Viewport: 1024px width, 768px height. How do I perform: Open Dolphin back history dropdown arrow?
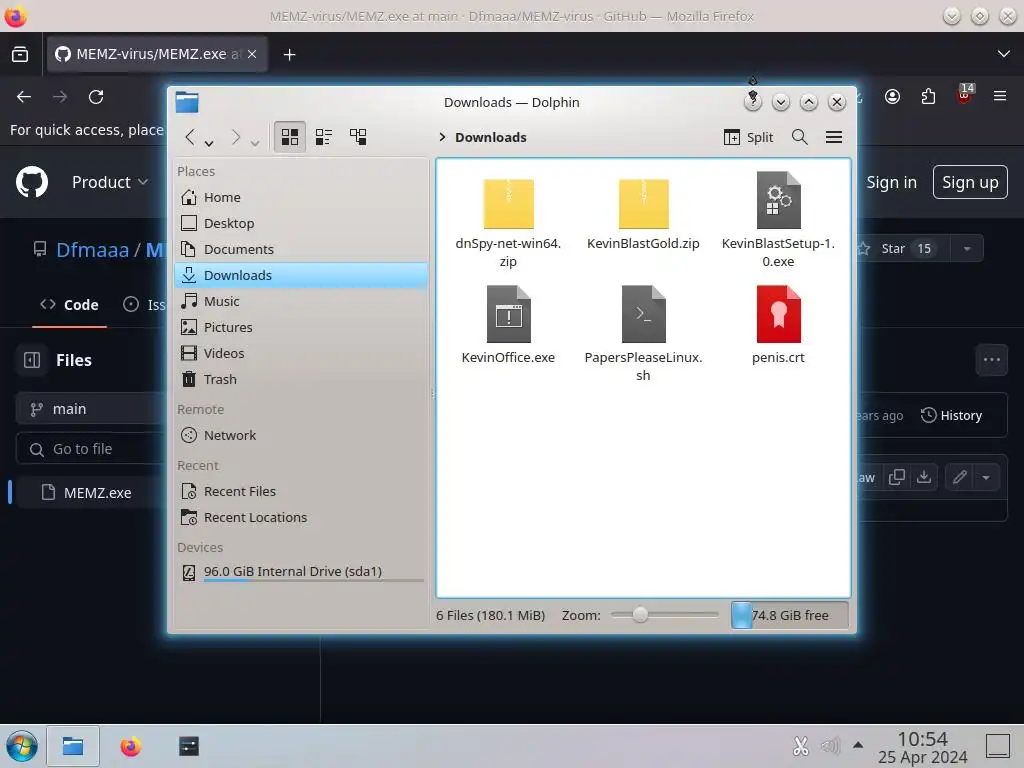pyautogui.click(x=209, y=142)
